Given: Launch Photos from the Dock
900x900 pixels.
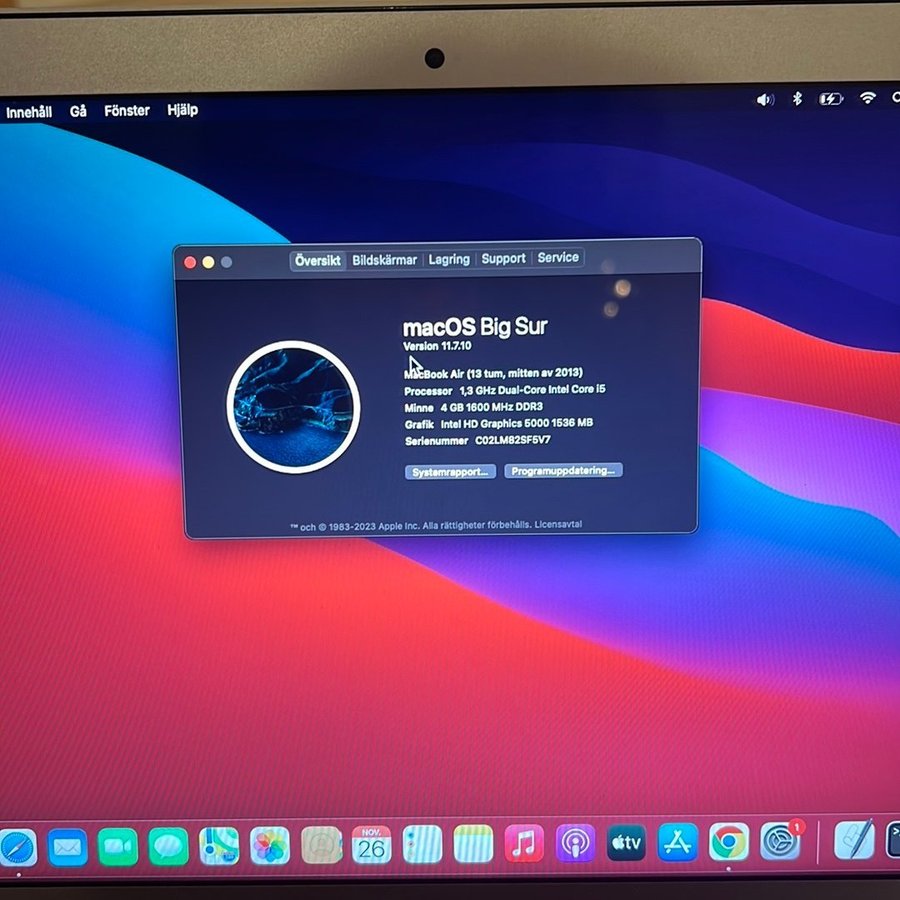Looking at the screenshot, I should 270,846.
